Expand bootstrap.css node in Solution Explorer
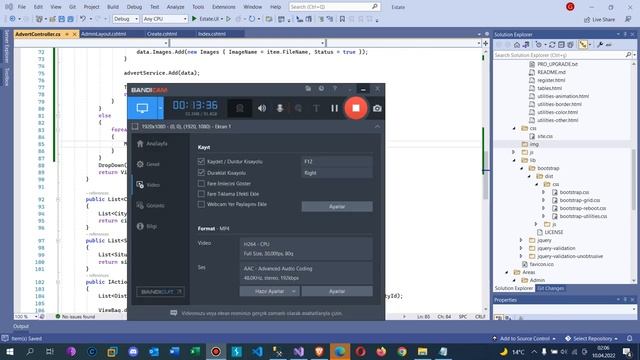This screenshot has height=360, width=640. tap(544, 192)
